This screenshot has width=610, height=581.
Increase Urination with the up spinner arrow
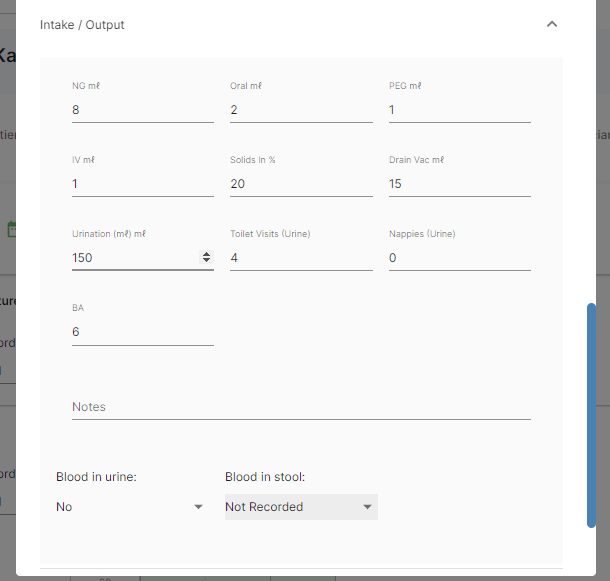(207, 254)
